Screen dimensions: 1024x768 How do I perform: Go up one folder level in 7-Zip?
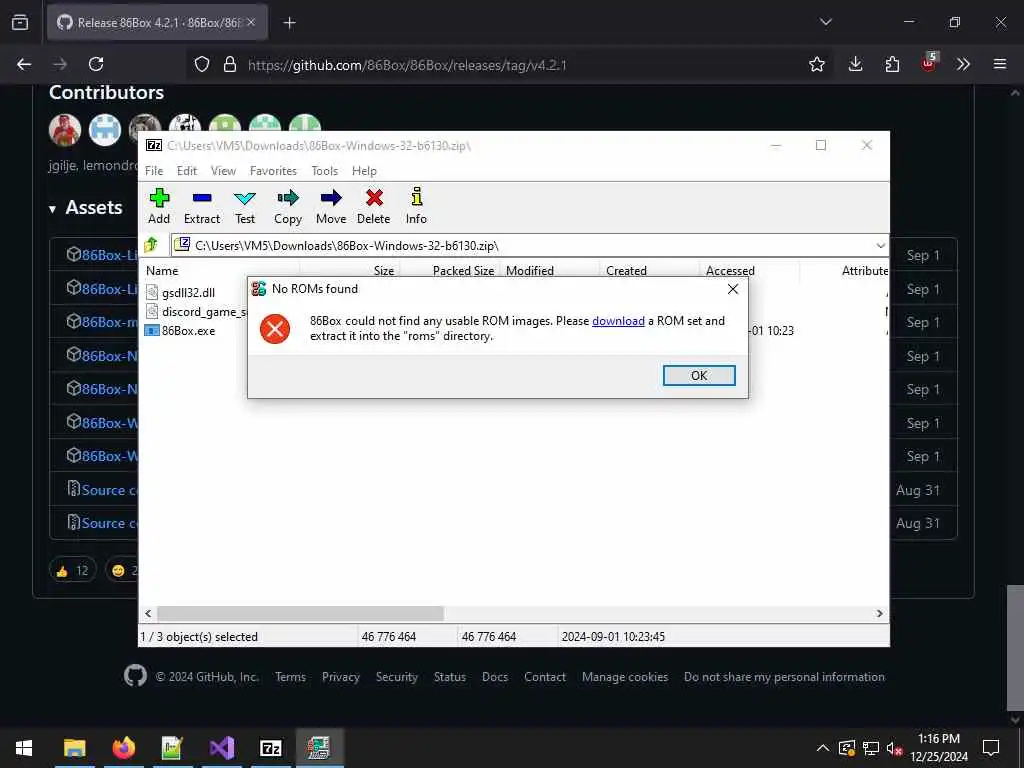tap(152, 245)
